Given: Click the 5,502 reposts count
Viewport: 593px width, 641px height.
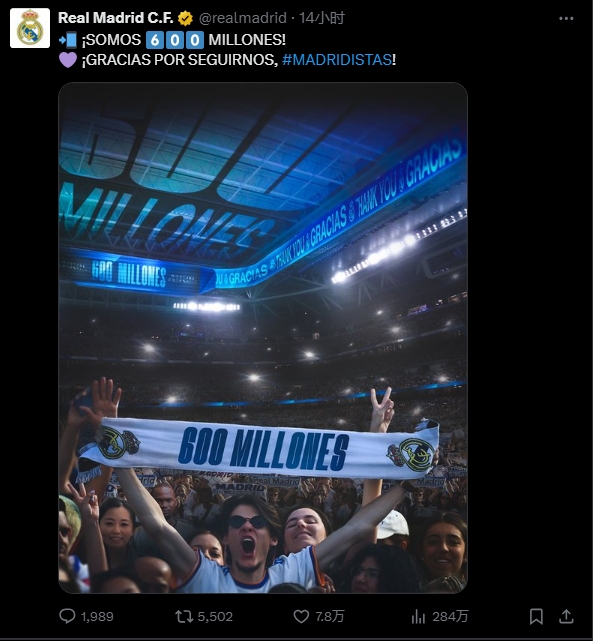Looking at the screenshot, I should 215,616.
